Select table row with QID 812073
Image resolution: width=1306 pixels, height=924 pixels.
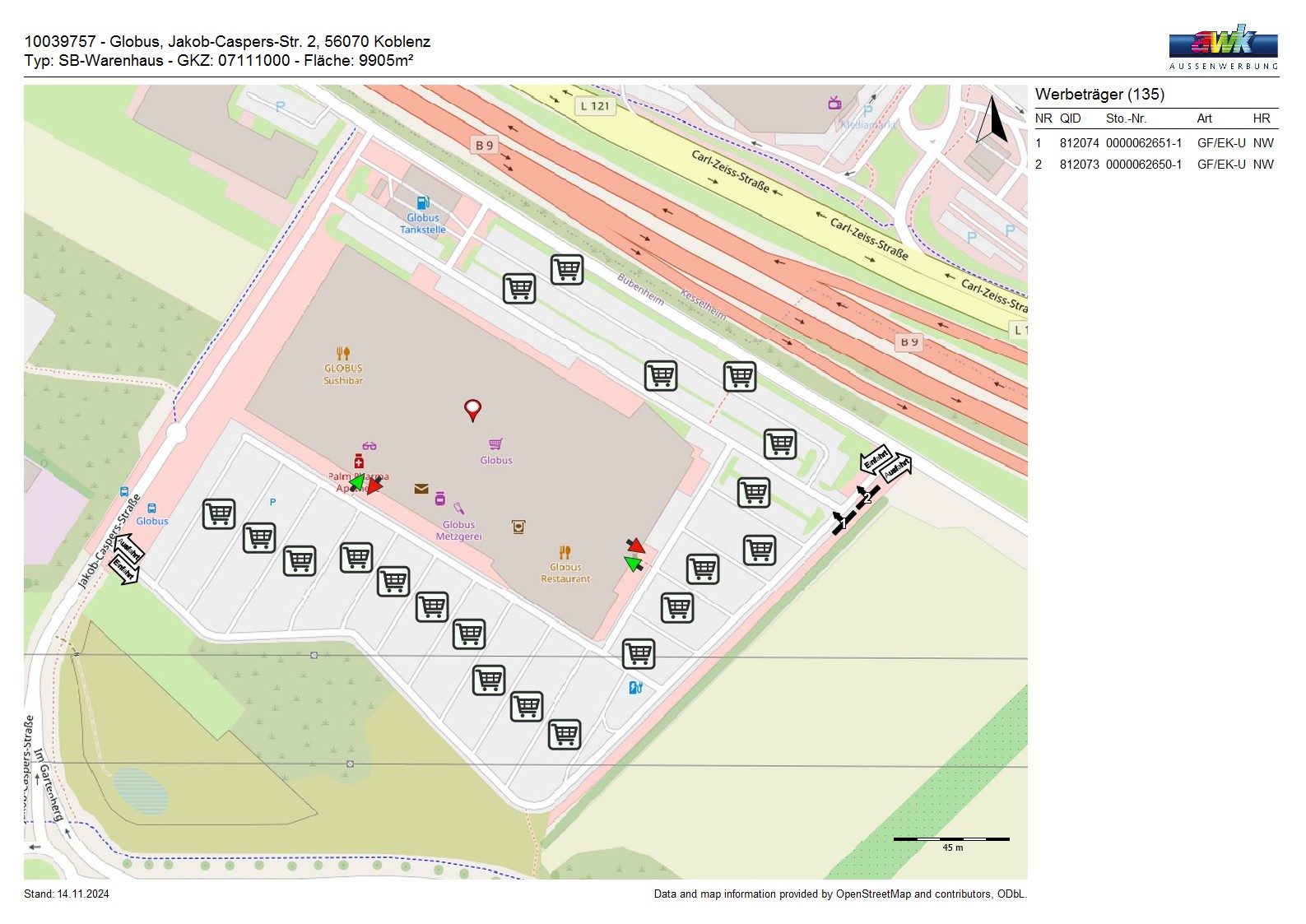click(x=1155, y=165)
